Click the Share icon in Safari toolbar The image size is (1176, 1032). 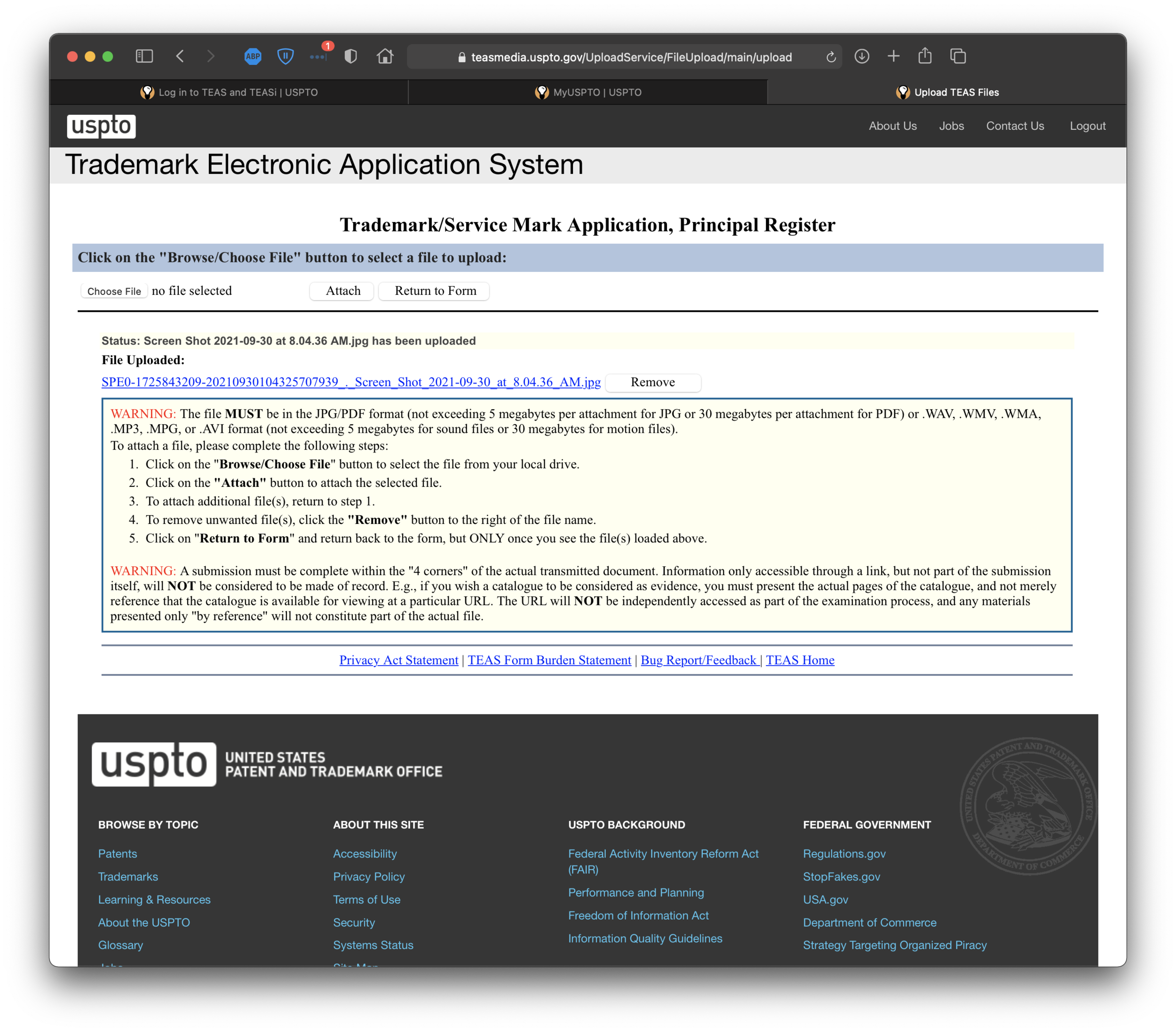pyautogui.click(x=925, y=55)
